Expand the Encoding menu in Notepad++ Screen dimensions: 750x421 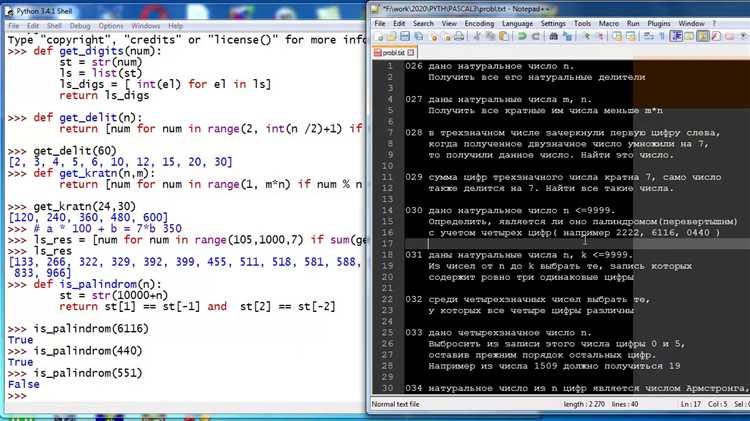pyautogui.click(x=479, y=22)
